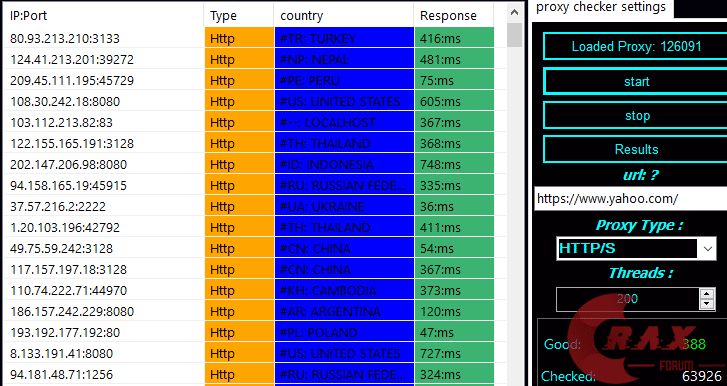Click the 47:ms response cell
Screen dimensions: 727x386
[454, 332]
